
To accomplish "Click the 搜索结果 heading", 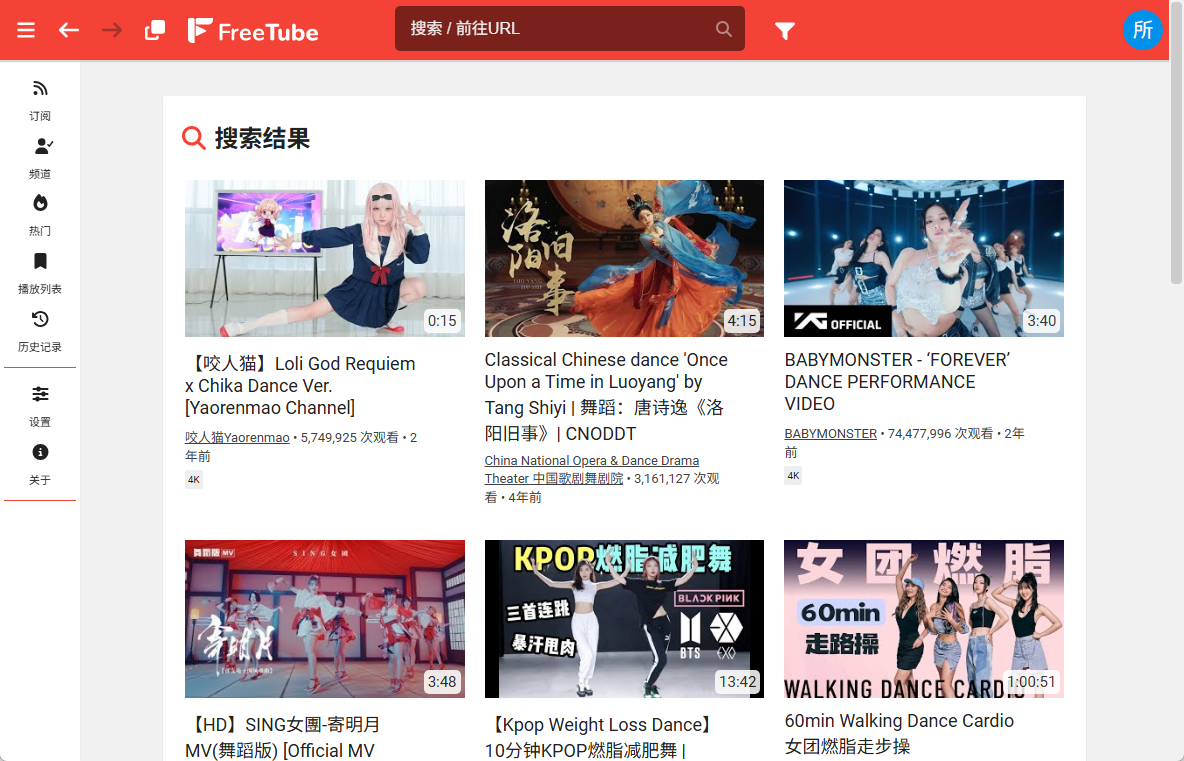I will 262,138.
